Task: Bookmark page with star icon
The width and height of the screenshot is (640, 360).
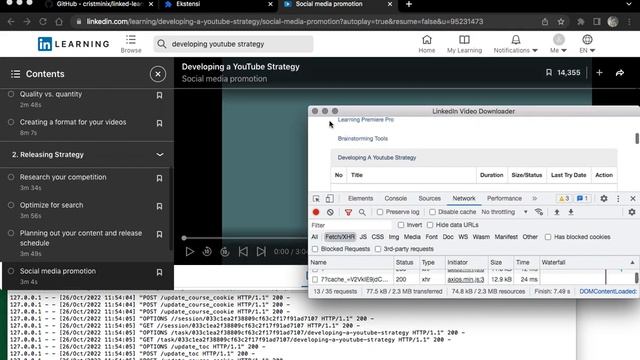Action: click(x=561, y=22)
